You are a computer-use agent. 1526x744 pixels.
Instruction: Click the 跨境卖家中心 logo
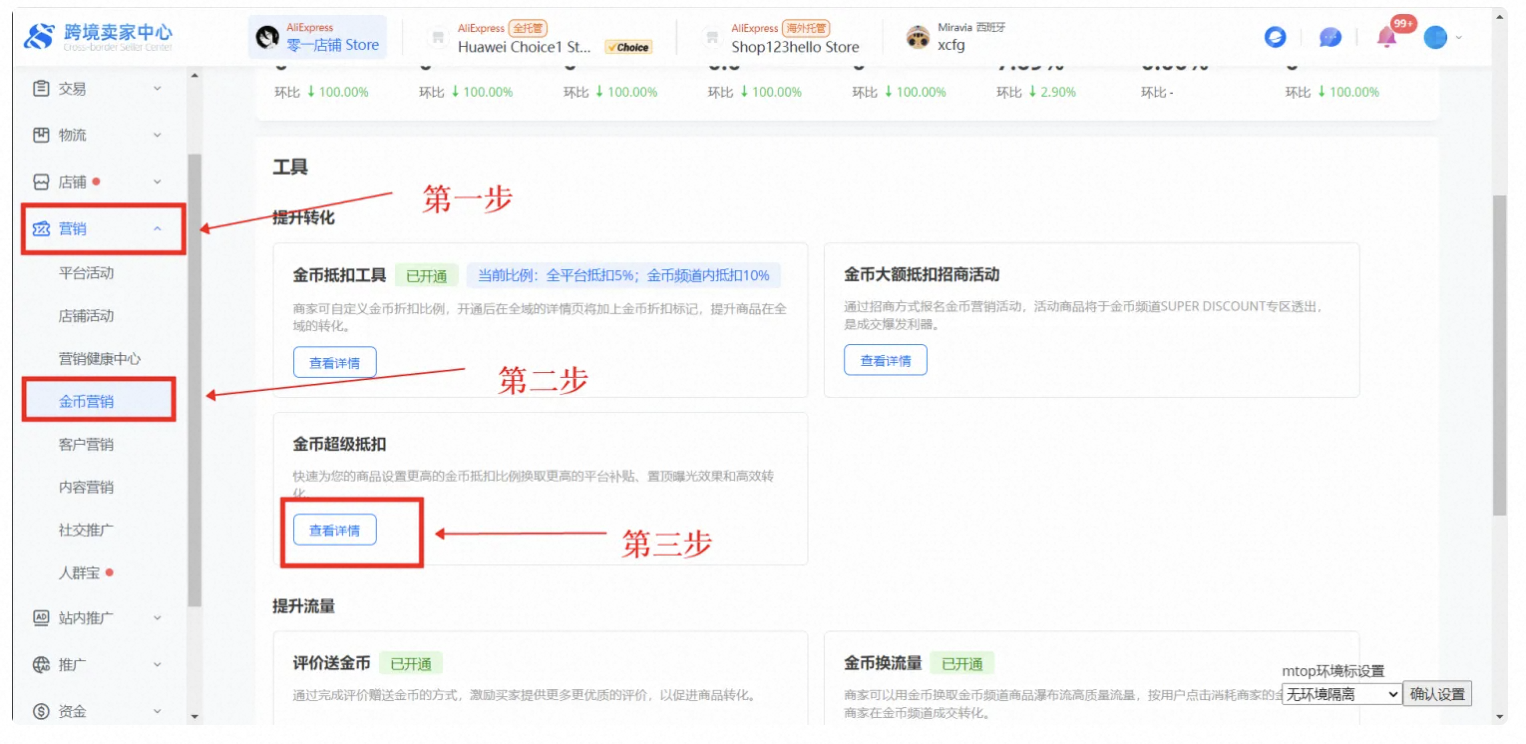pyautogui.click(x=98, y=38)
